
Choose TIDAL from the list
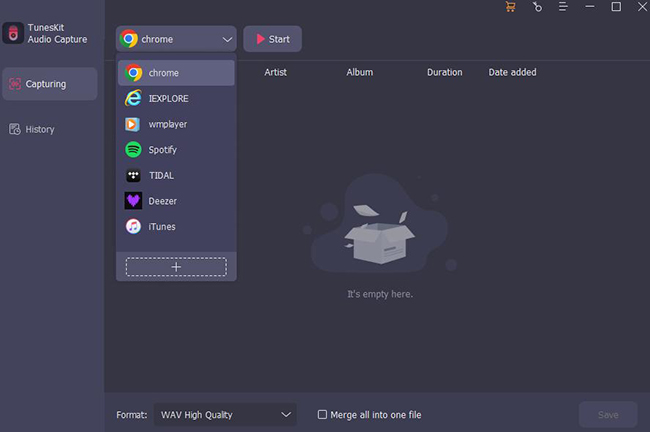[x=176, y=175]
